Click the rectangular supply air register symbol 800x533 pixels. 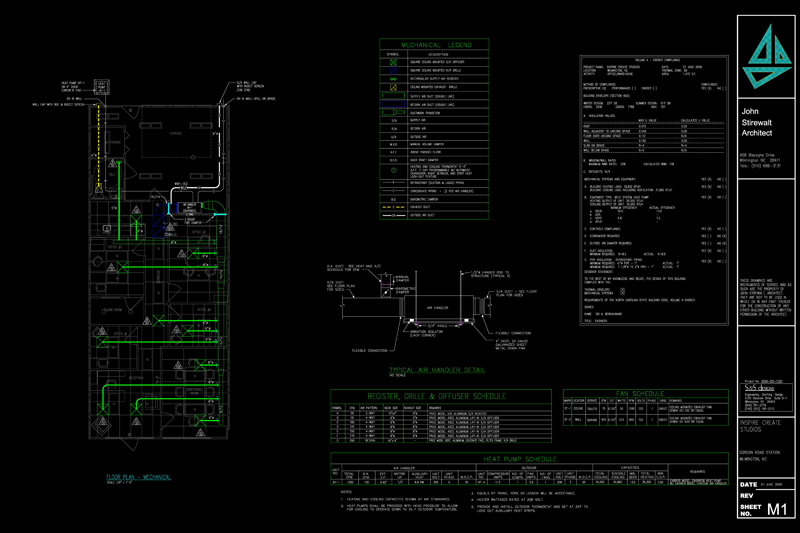click(392, 78)
